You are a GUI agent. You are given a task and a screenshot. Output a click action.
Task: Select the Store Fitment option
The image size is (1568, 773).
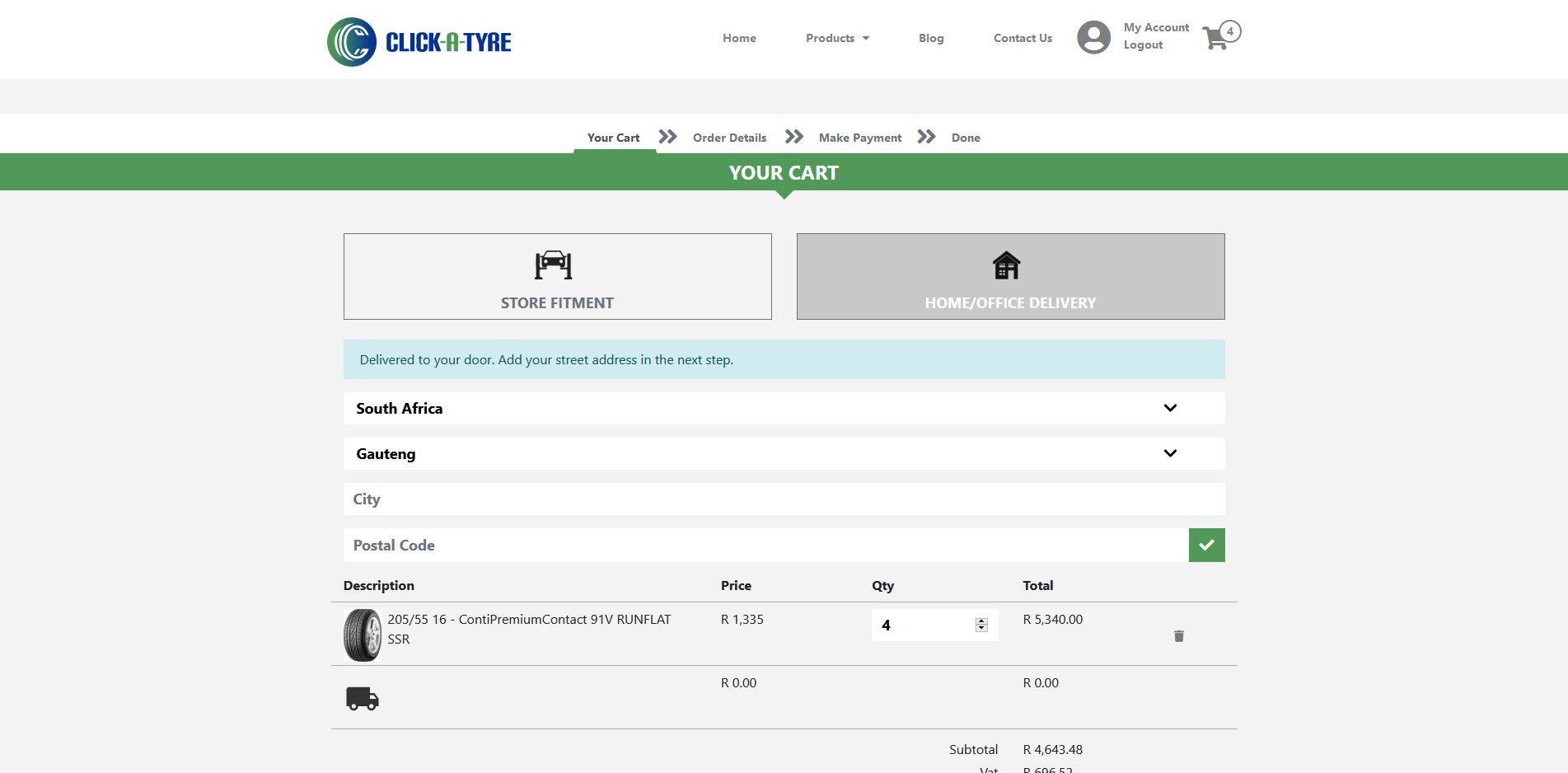[558, 276]
